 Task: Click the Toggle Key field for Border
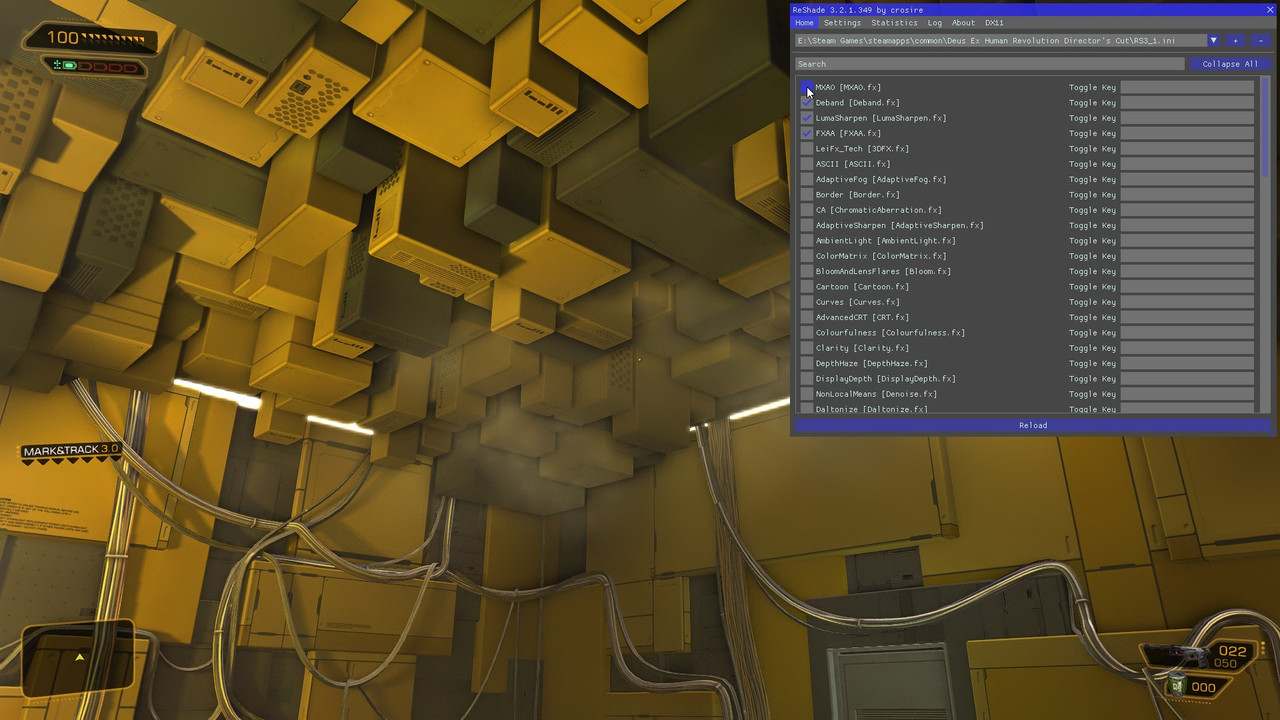tap(1187, 195)
